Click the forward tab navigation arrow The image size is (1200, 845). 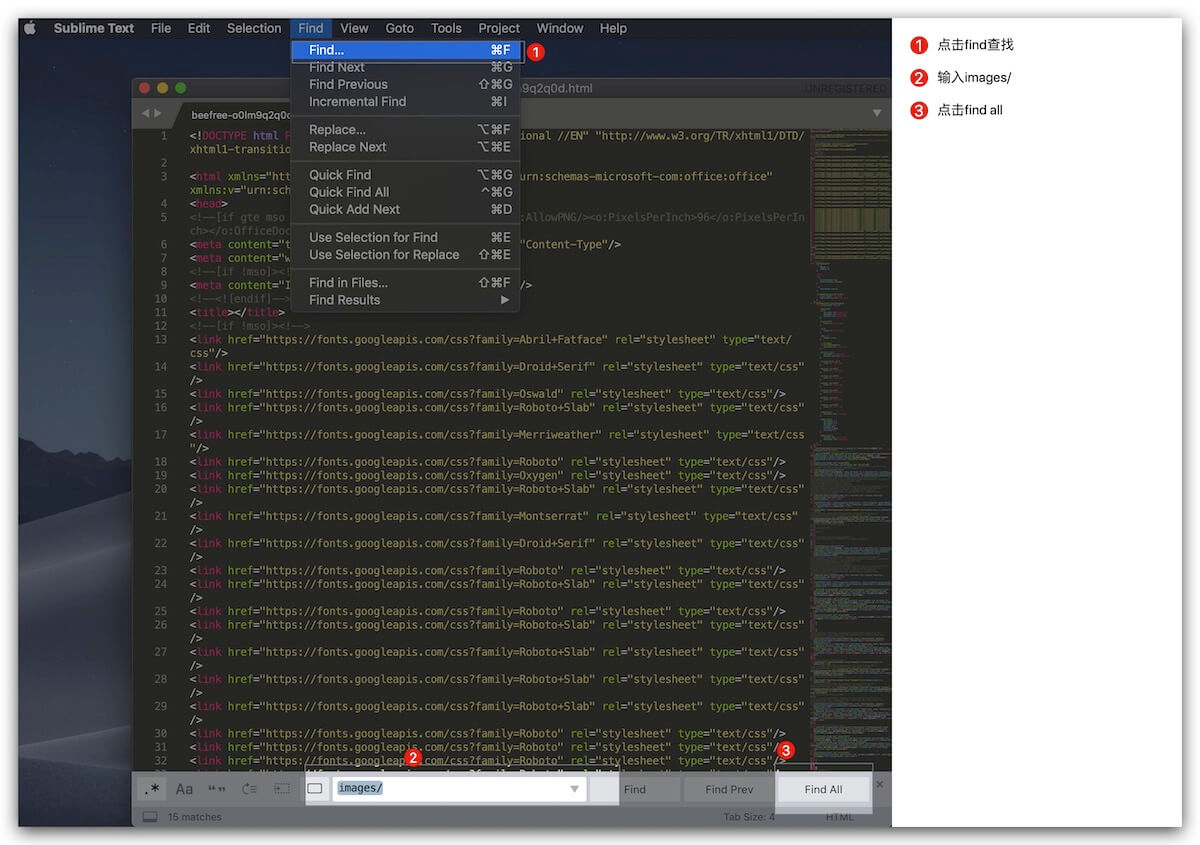pyautogui.click(x=158, y=114)
